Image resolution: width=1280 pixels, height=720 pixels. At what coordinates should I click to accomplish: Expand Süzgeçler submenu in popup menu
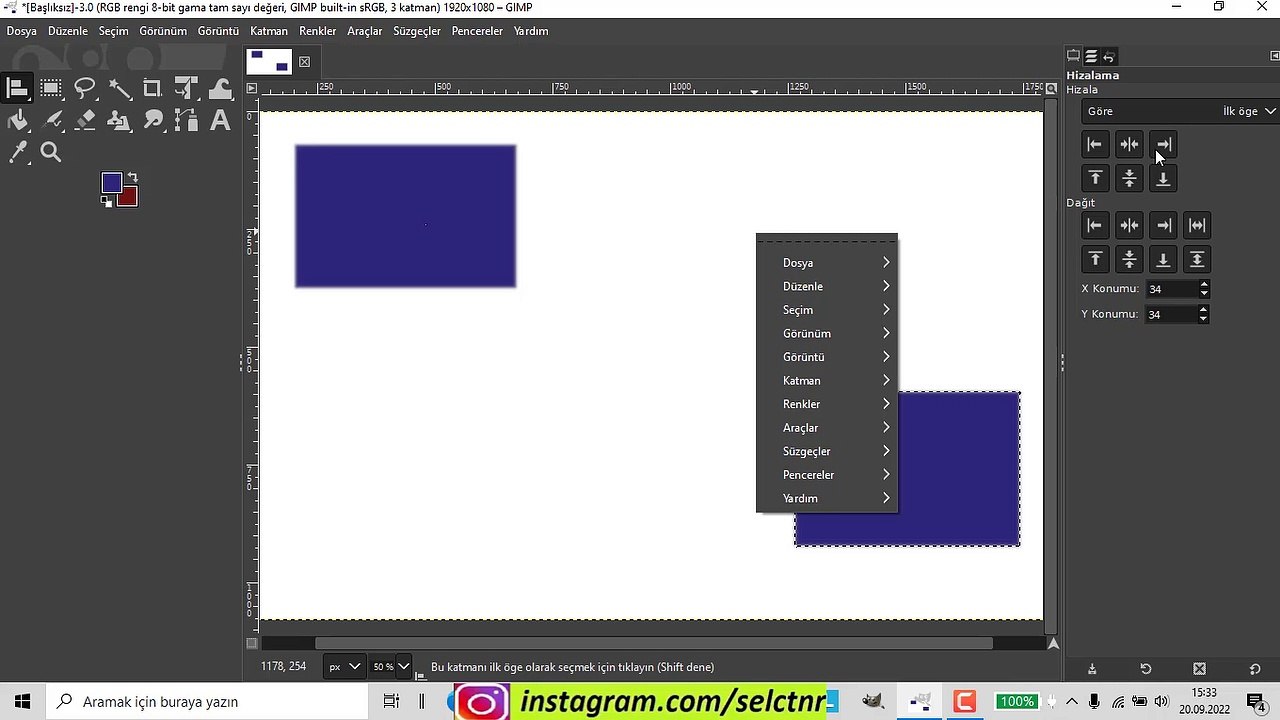827,451
